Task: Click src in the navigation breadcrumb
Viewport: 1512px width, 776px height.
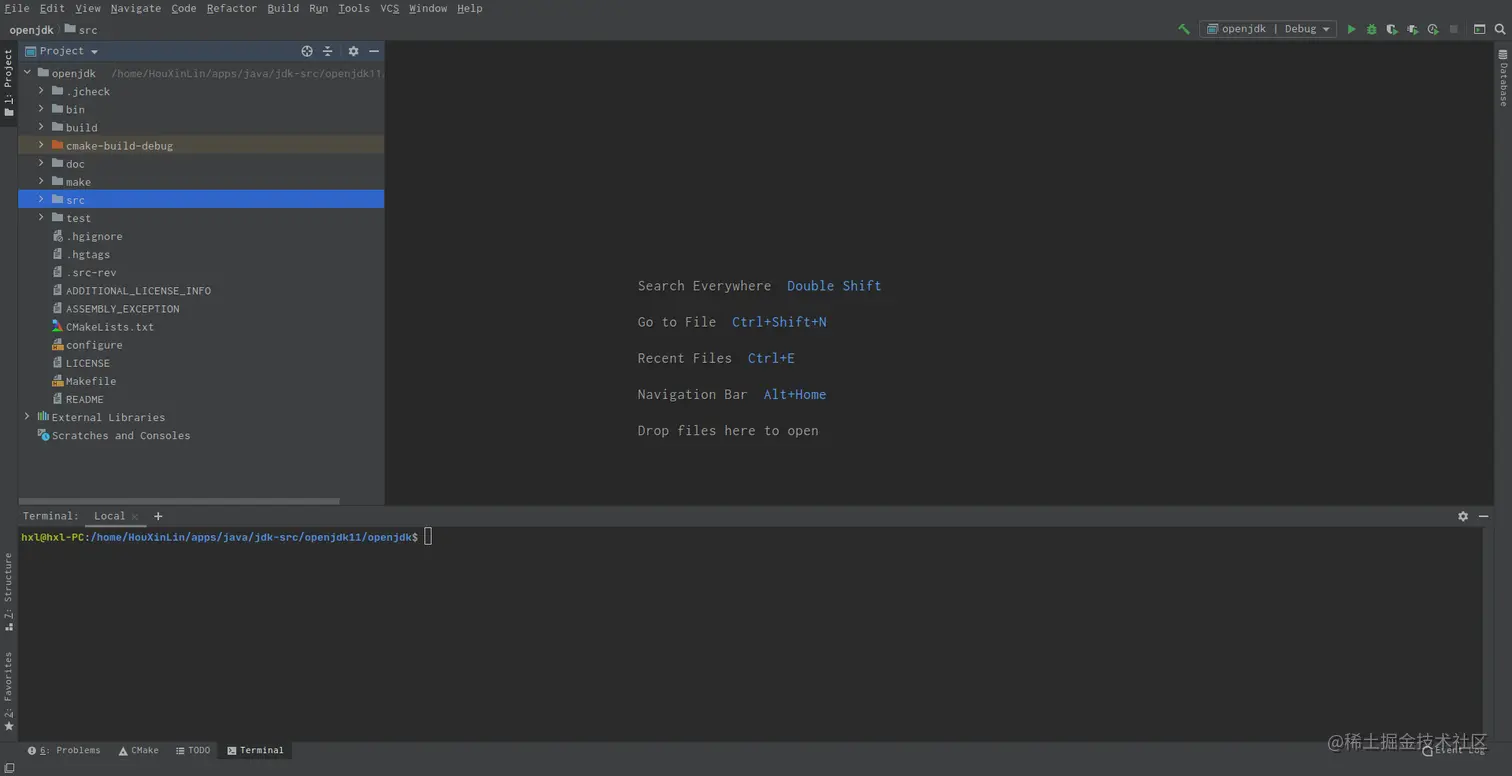Action: [81, 30]
